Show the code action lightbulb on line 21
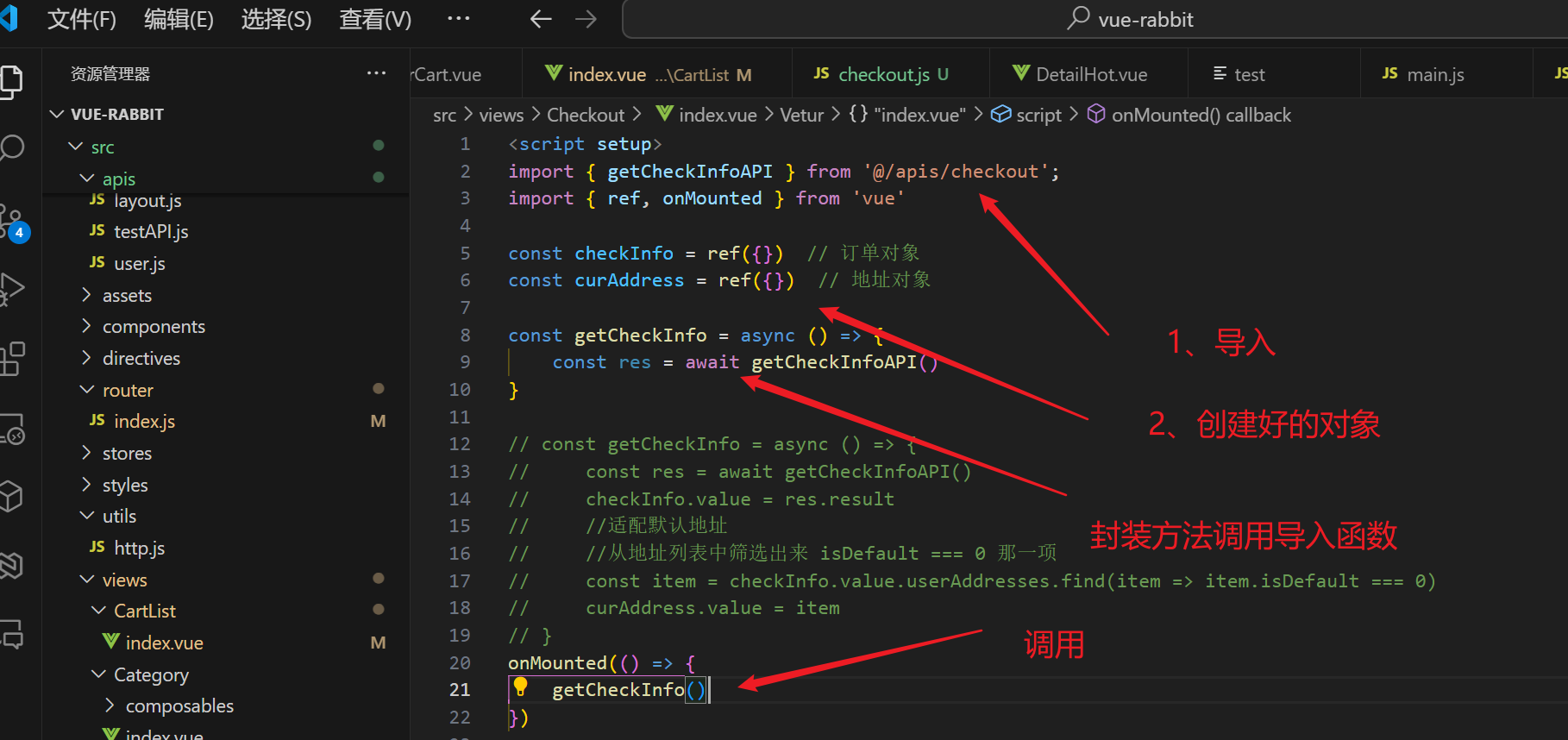The height and width of the screenshot is (740, 1568). [x=520, y=687]
